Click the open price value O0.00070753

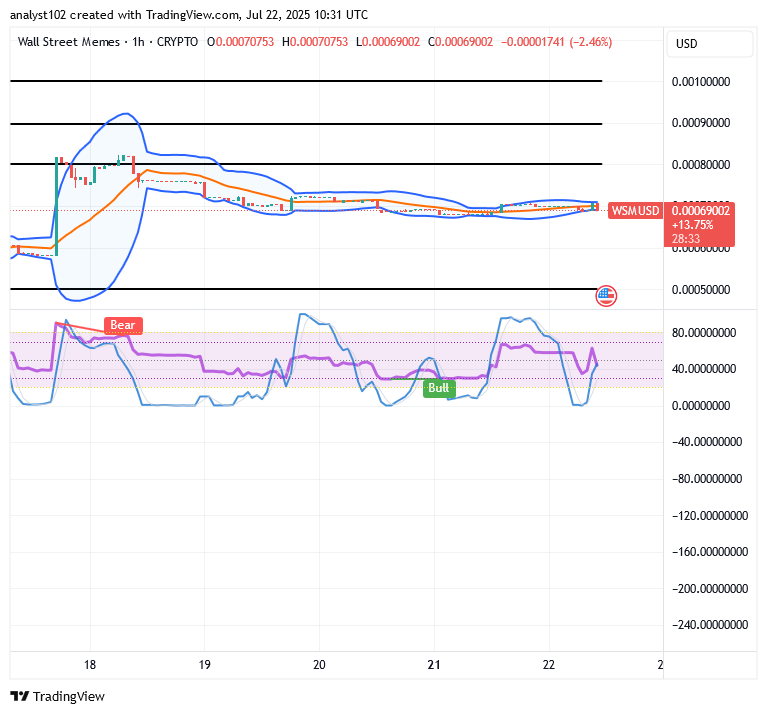click(240, 42)
